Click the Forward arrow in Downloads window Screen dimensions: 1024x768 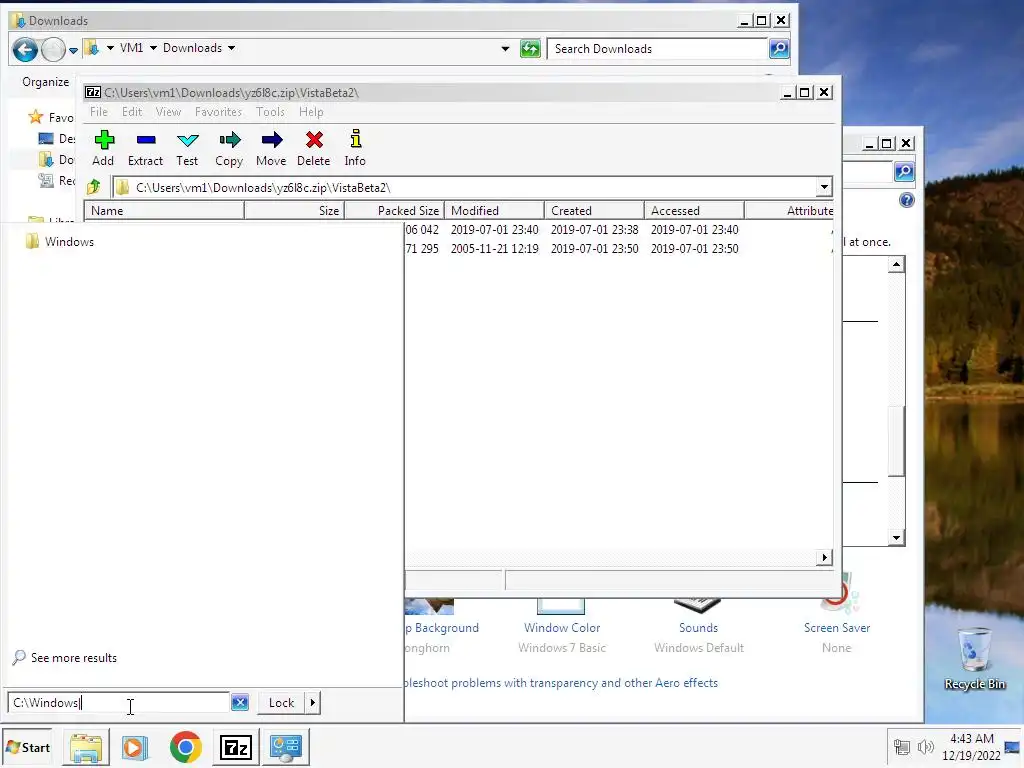pyautogui.click(x=54, y=49)
